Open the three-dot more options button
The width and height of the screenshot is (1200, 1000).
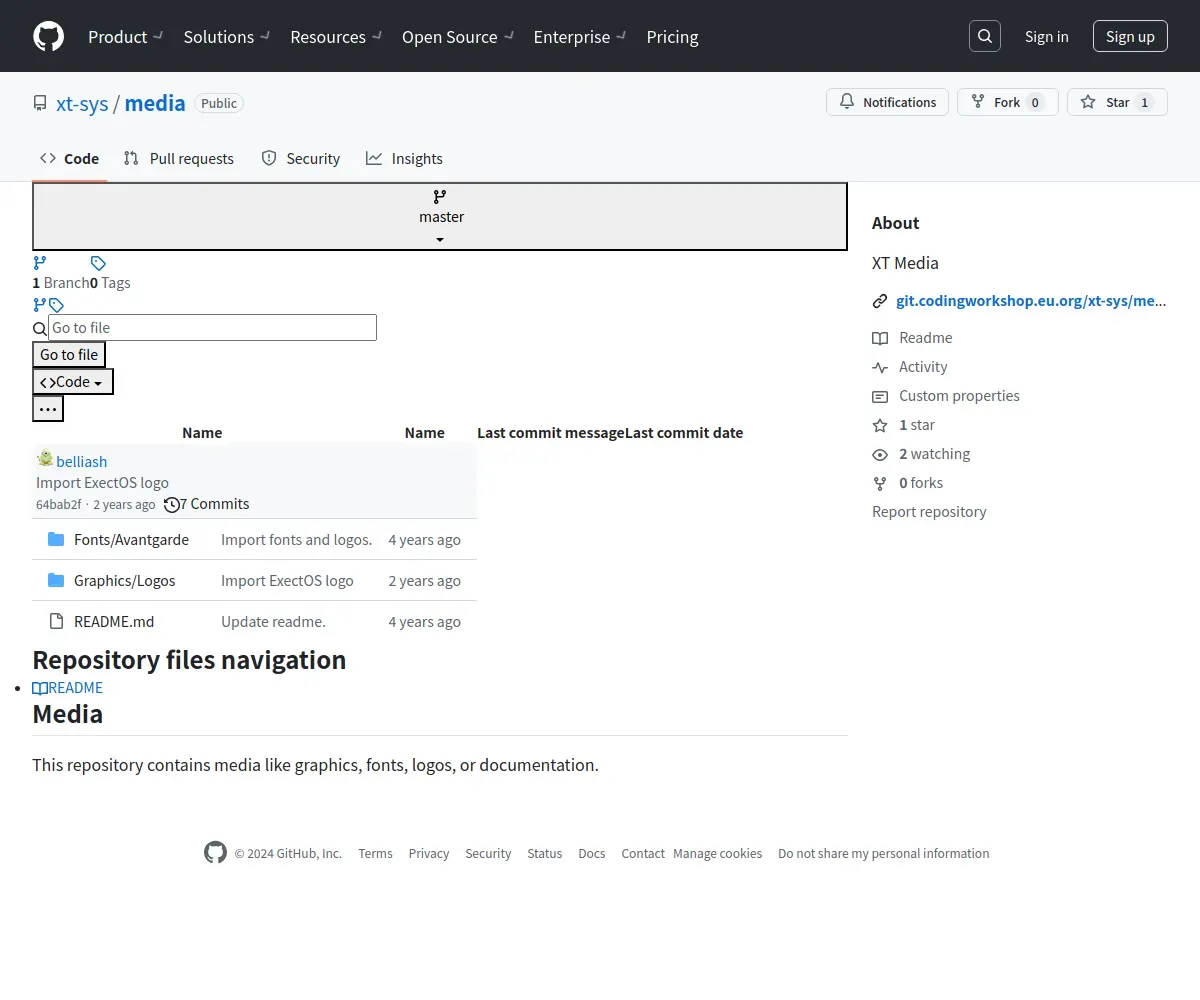pos(48,409)
